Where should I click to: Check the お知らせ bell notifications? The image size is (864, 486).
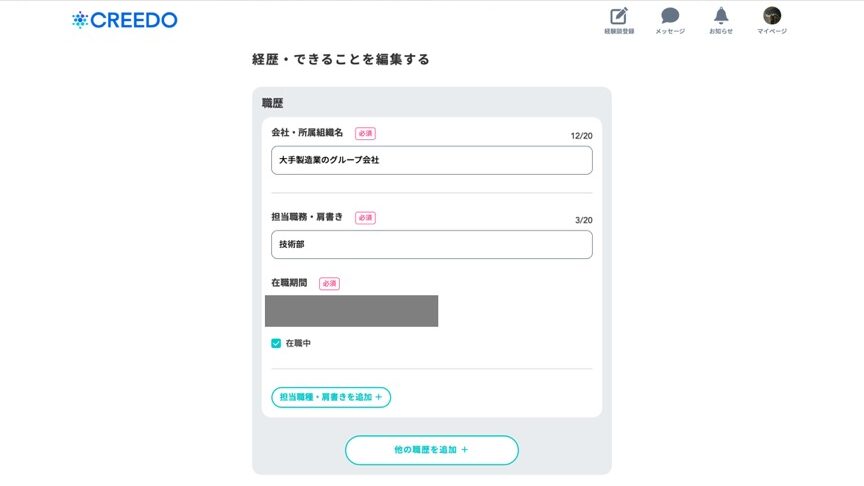(x=721, y=15)
